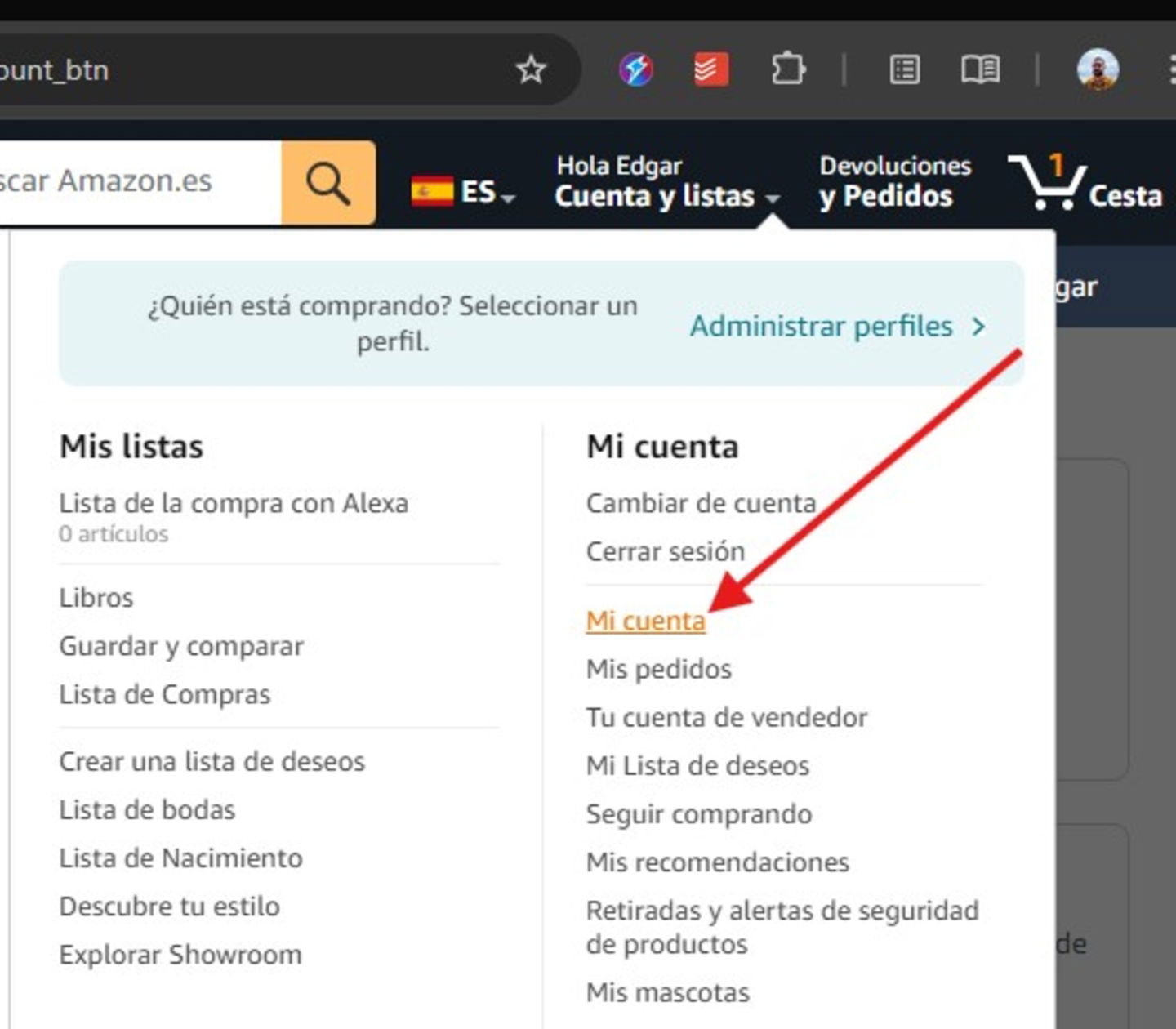The image size is (1176, 1029).
Task: Open the red Todoist extension icon
Action: pyautogui.click(x=711, y=70)
